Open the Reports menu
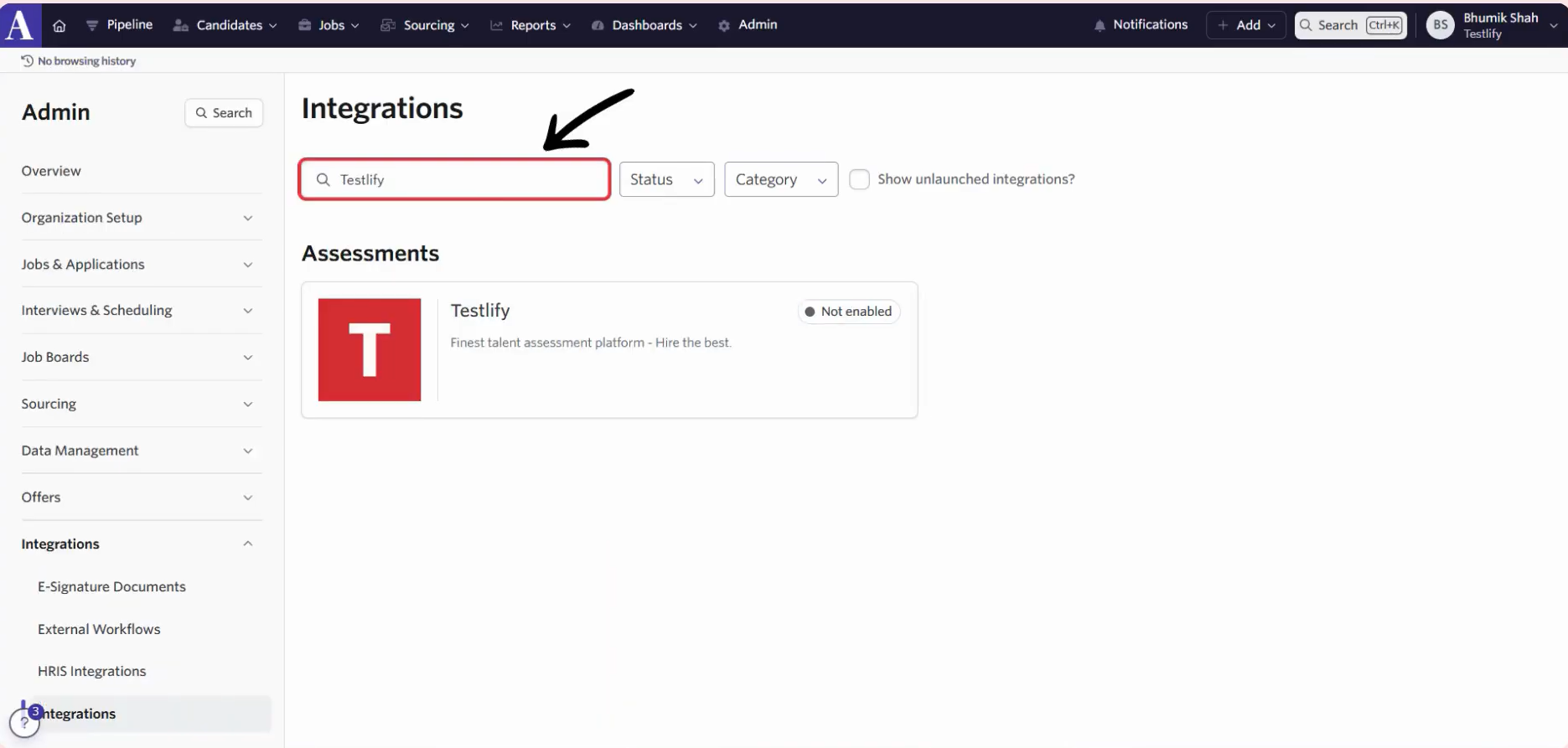The height and width of the screenshot is (748, 1568). click(x=530, y=25)
